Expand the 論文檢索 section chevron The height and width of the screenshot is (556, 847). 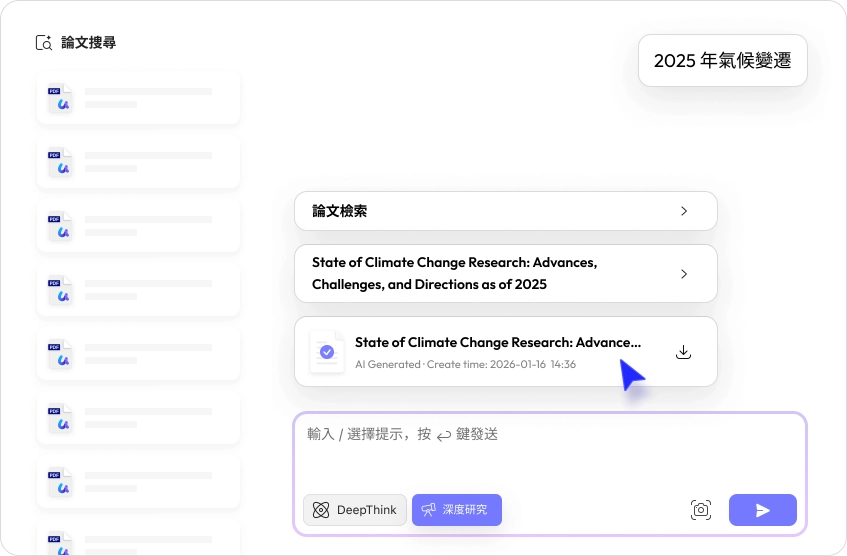click(x=684, y=211)
